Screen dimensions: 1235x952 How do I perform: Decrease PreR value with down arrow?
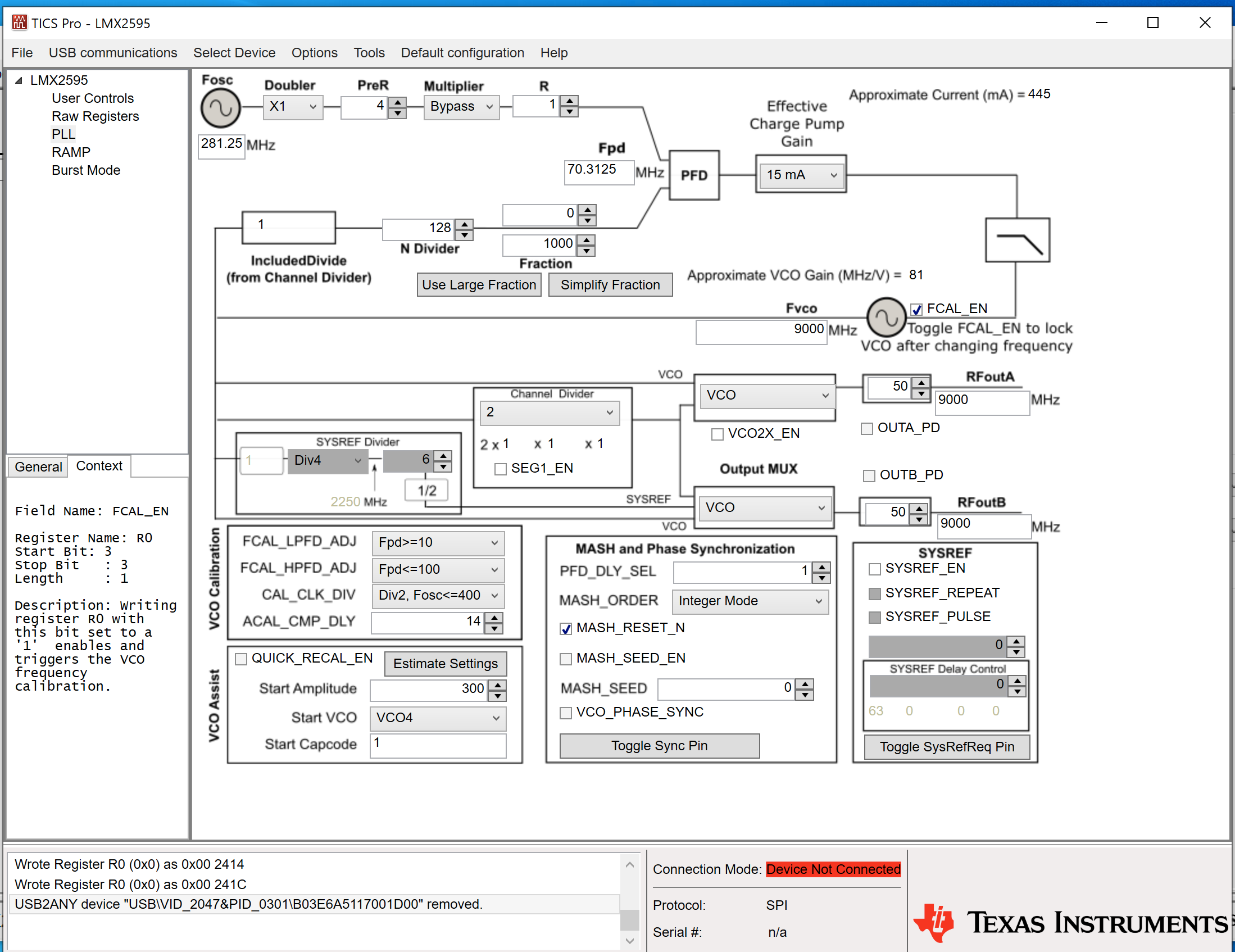click(x=398, y=113)
